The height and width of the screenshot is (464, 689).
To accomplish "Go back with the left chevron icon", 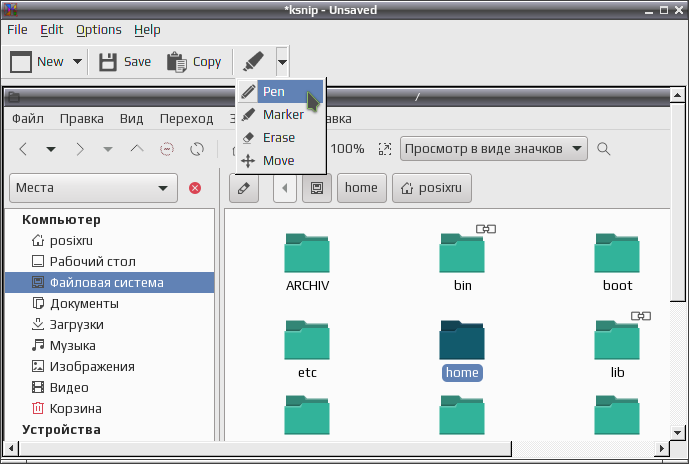I will [23, 149].
